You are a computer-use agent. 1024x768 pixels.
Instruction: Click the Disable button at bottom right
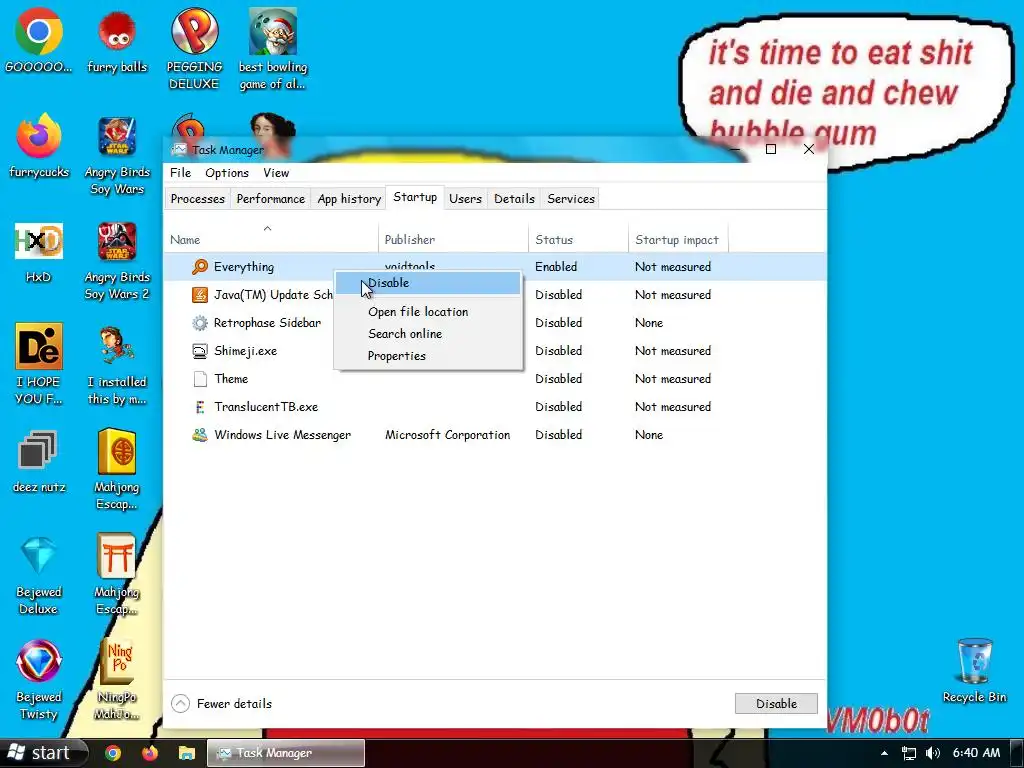pos(776,703)
